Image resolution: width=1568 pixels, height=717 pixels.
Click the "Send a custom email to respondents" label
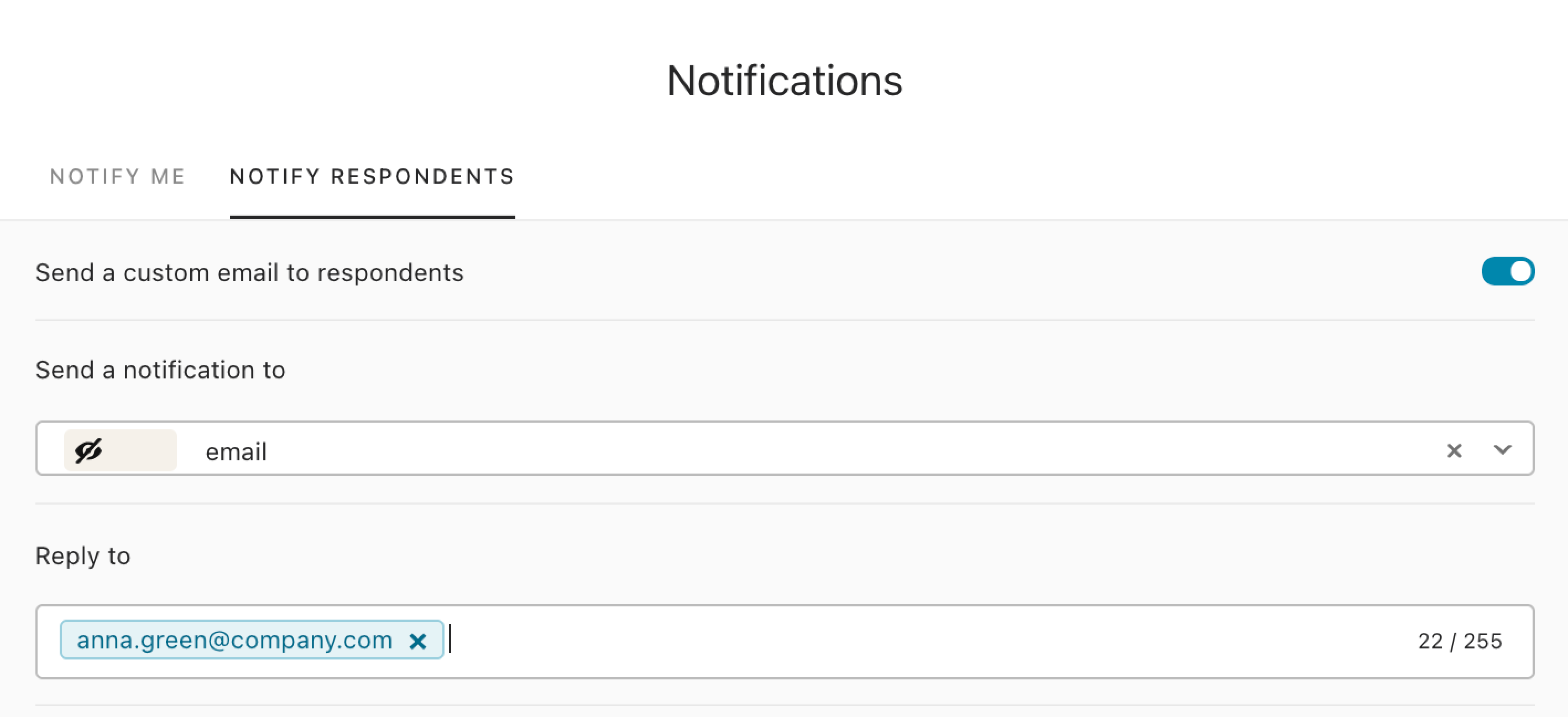coord(249,273)
